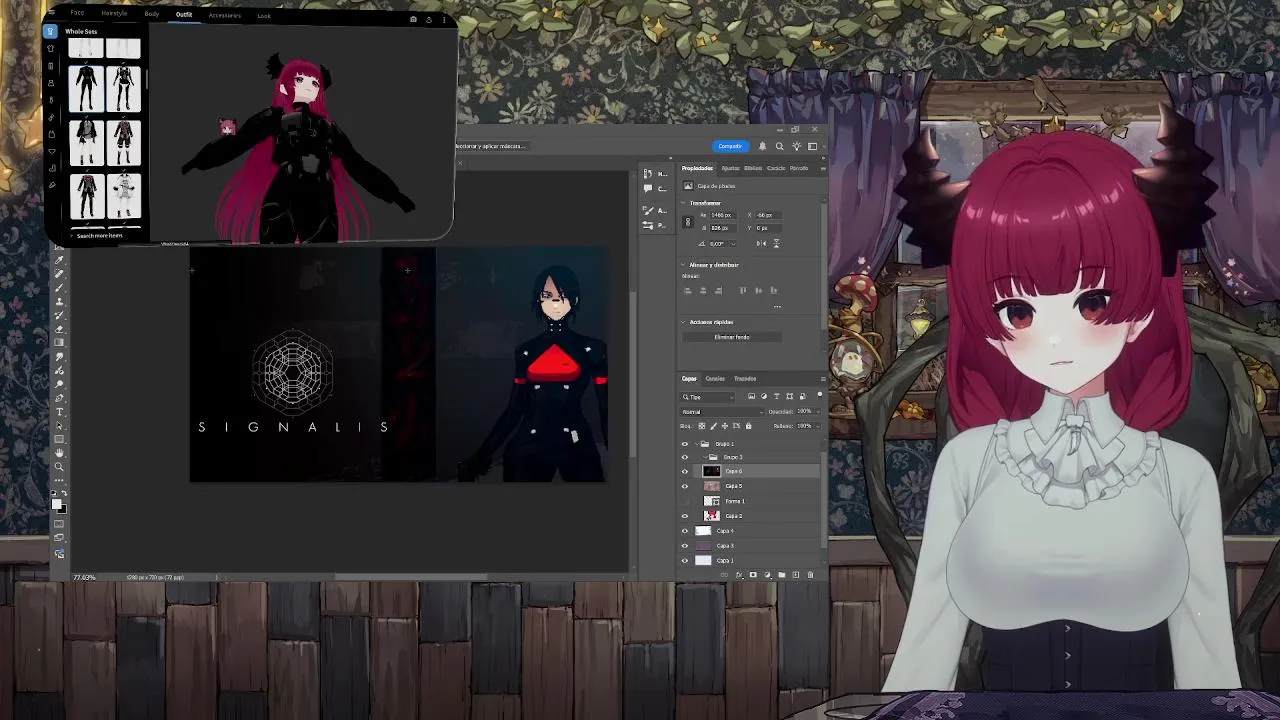This screenshot has height=720, width=1280.
Task: Toggle visibility of Grupo 3 layer group
Action: pyautogui.click(x=685, y=457)
